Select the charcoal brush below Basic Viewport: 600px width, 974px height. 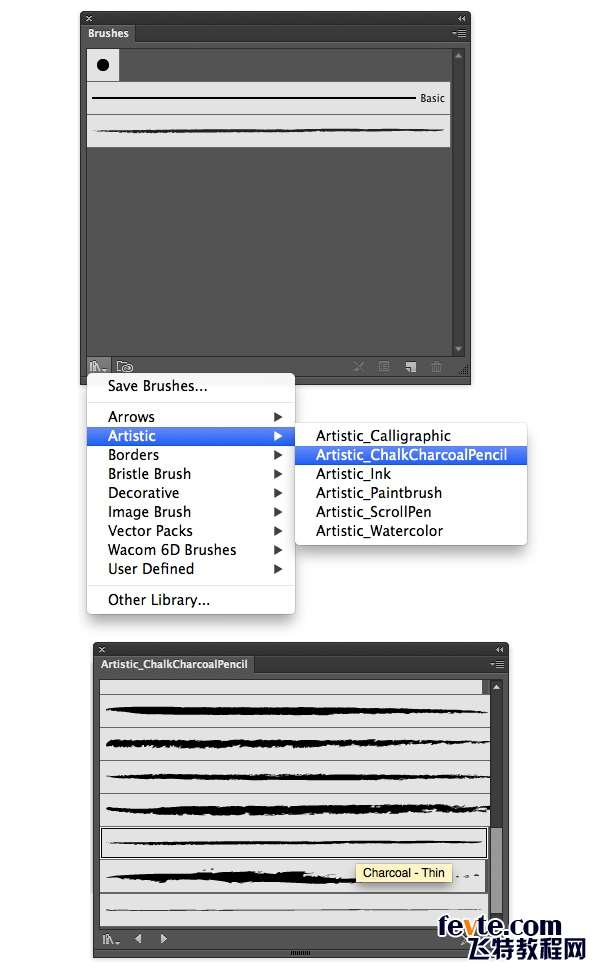click(268, 130)
